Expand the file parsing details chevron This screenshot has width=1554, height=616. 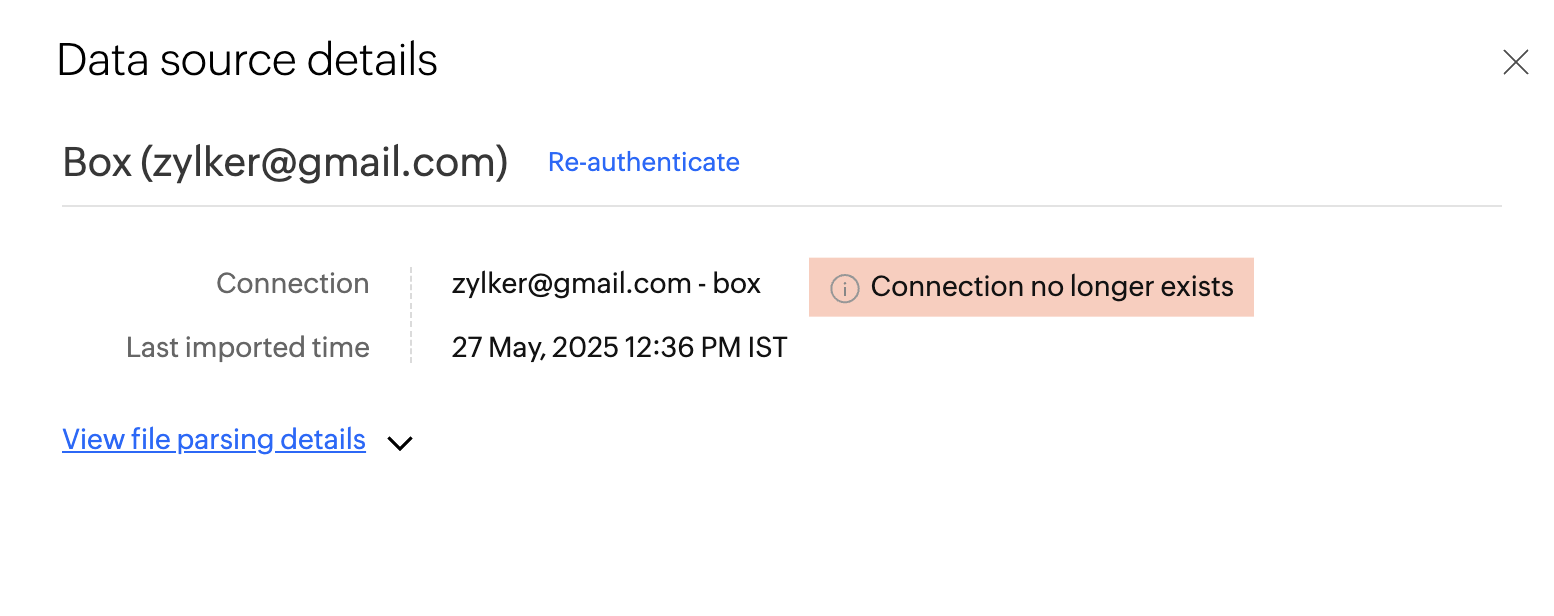(x=400, y=442)
